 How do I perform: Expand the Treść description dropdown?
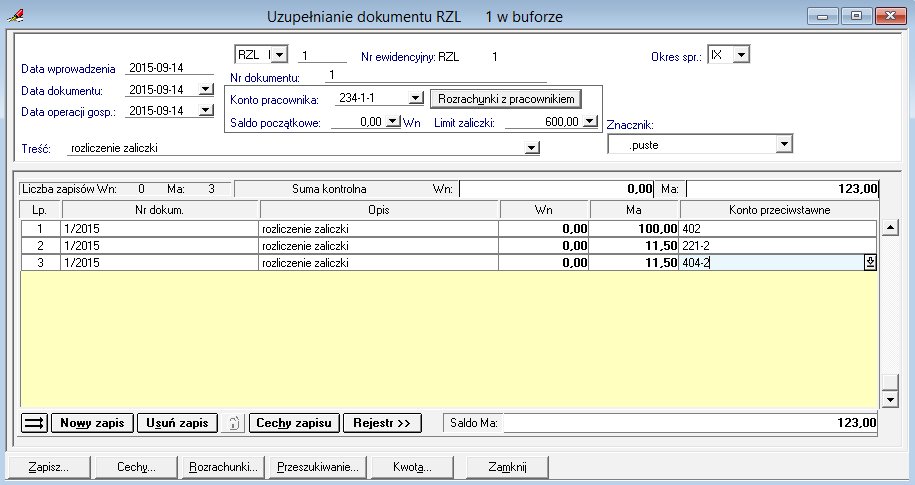(x=532, y=148)
